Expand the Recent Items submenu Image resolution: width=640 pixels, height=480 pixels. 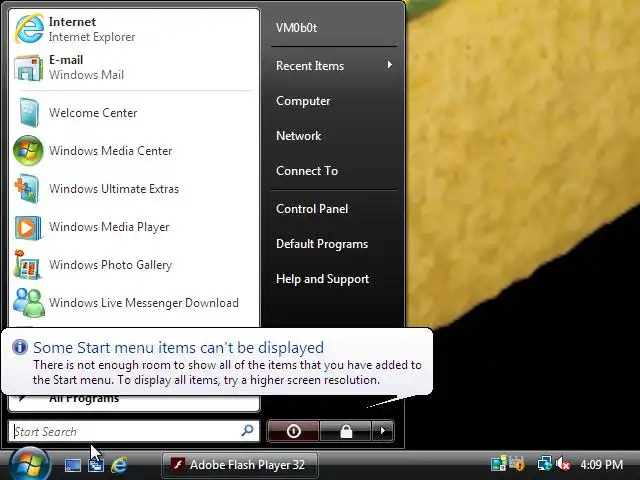click(334, 66)
